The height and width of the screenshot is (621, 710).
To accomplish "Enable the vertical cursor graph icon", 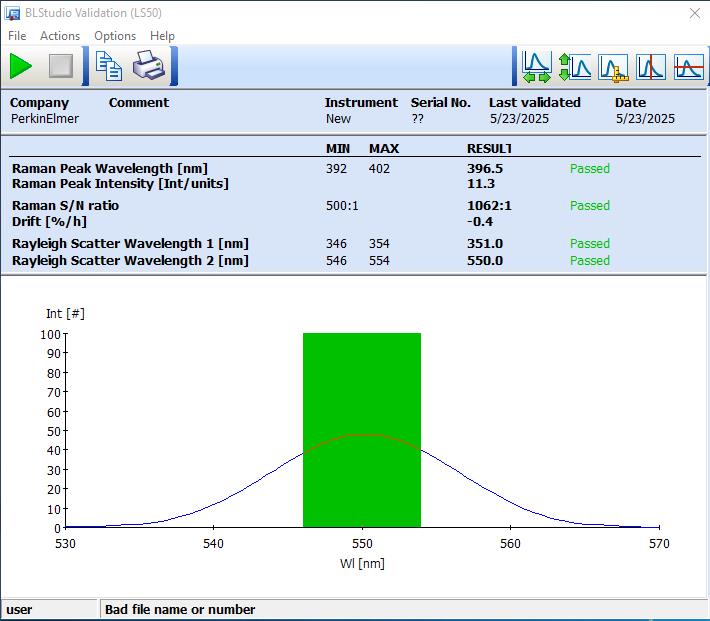I will click(x=651, y=67).
